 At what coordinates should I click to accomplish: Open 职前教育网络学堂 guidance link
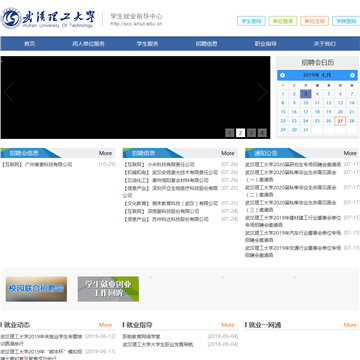141,337
